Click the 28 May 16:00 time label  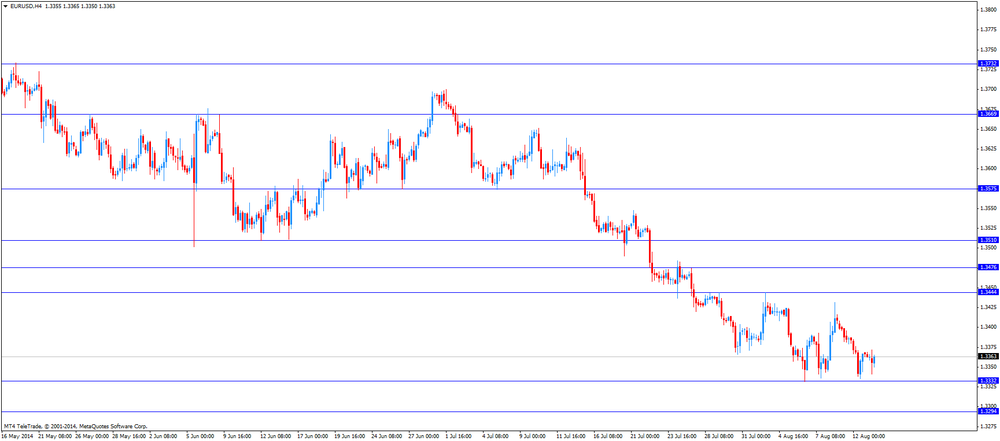tap(129, 437)
